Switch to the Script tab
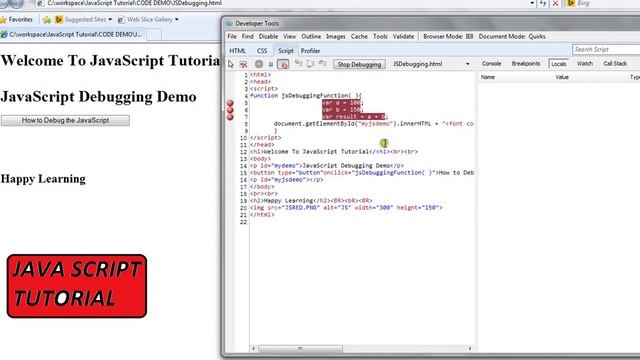640x360 pixels. coord(286,51)
